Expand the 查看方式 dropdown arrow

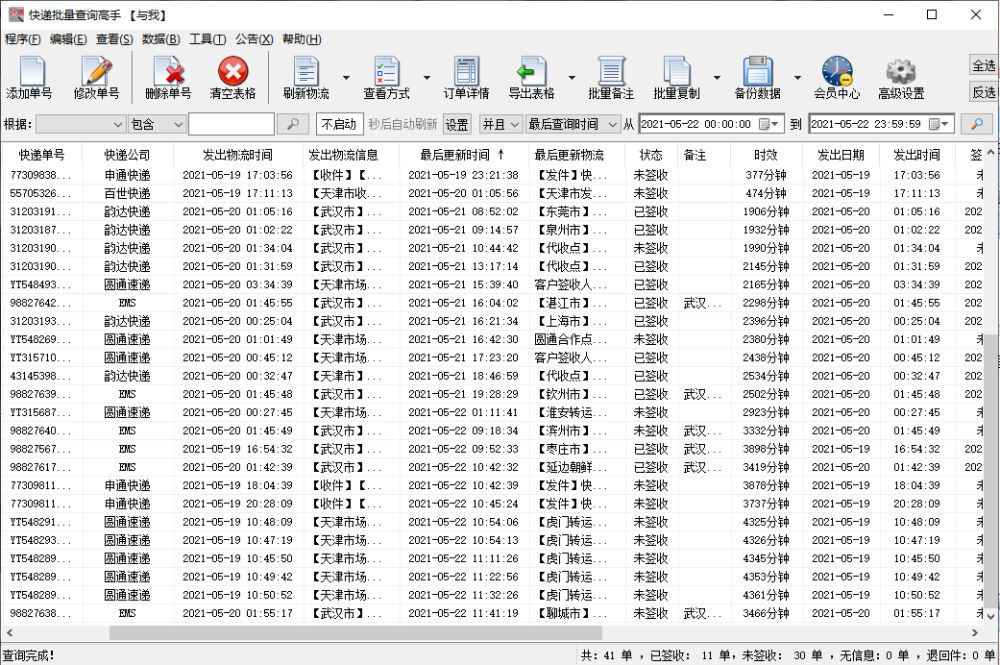pyautogui.click(x=427, y=78)
